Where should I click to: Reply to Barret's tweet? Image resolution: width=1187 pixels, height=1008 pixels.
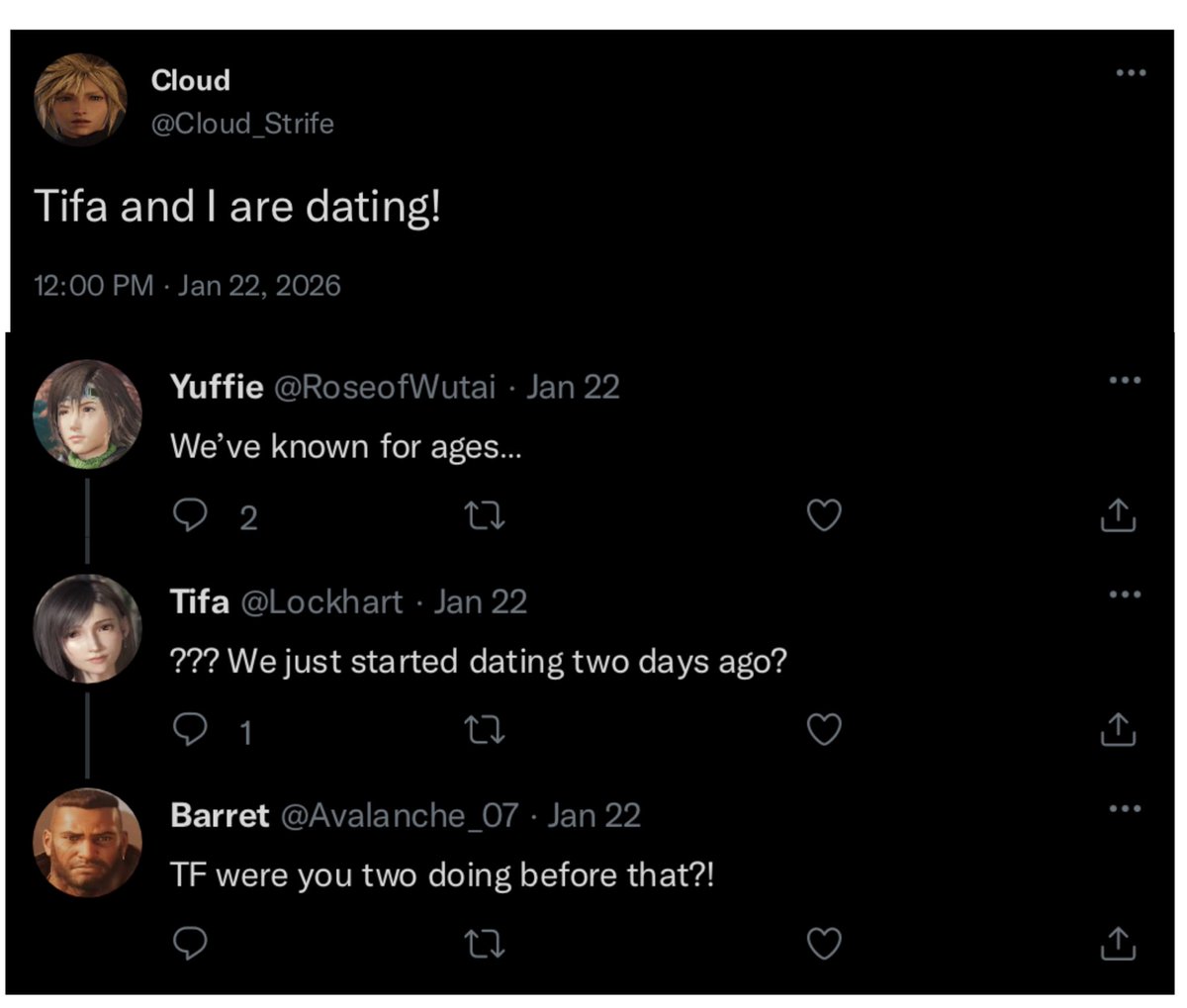pos(190,944)
